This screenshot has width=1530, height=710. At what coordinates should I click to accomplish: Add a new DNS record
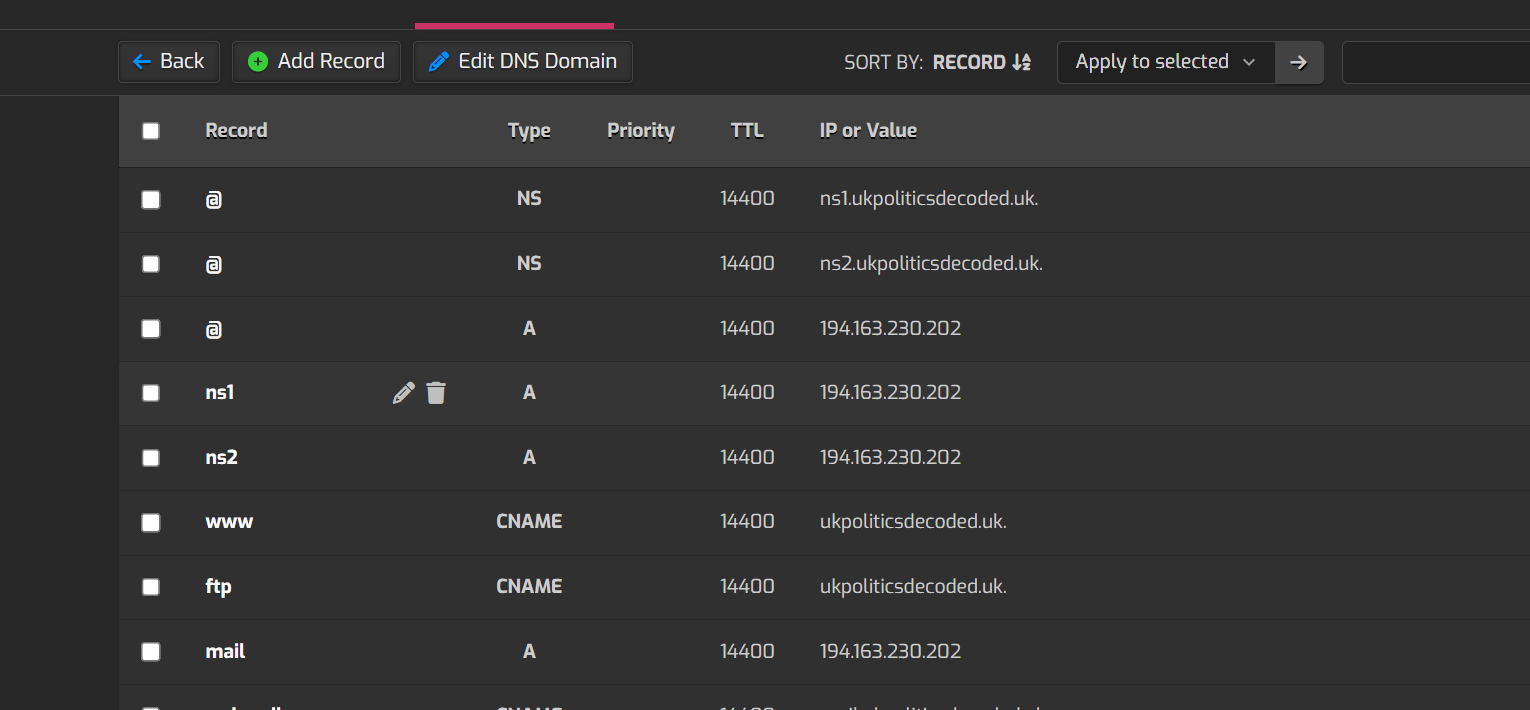(x=316, y=61)
